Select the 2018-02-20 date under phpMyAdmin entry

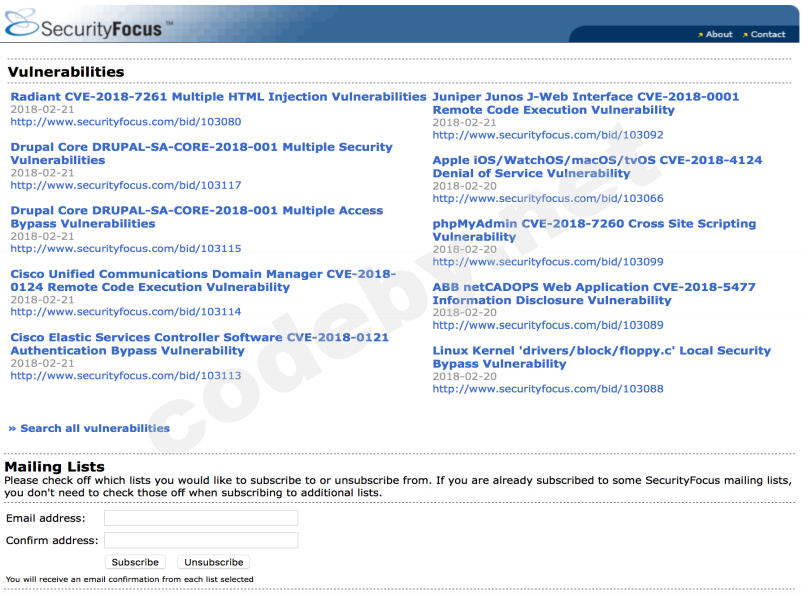tap(464, 249)
